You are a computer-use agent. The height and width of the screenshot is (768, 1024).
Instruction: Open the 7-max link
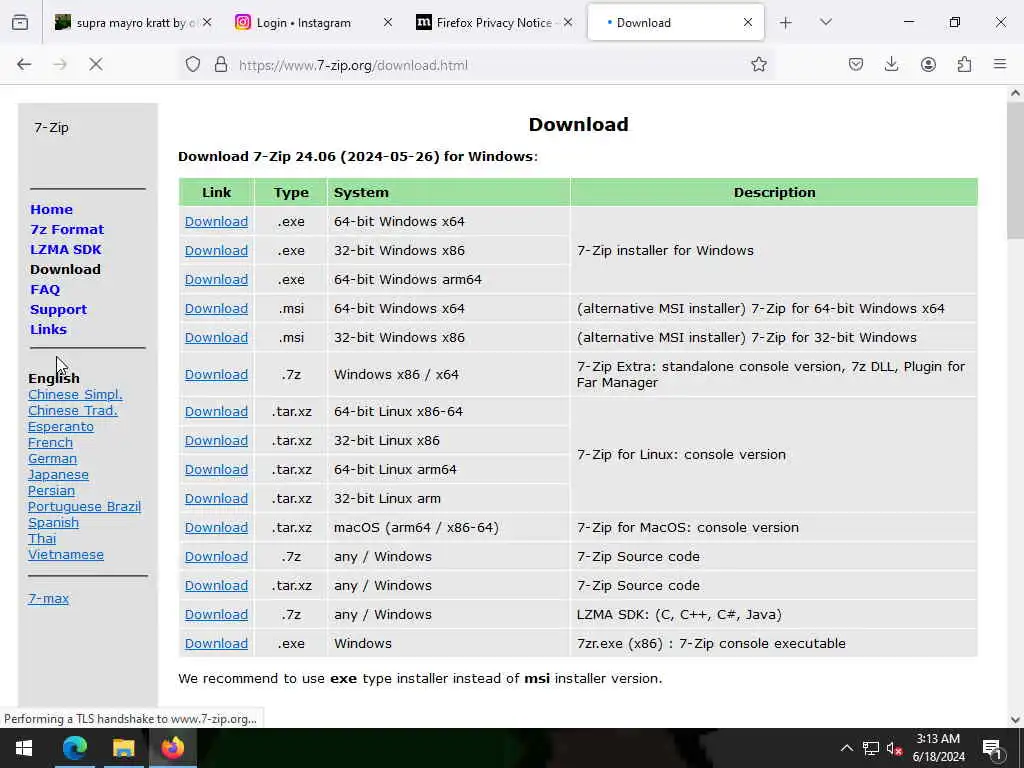click(x=48, y=598)
